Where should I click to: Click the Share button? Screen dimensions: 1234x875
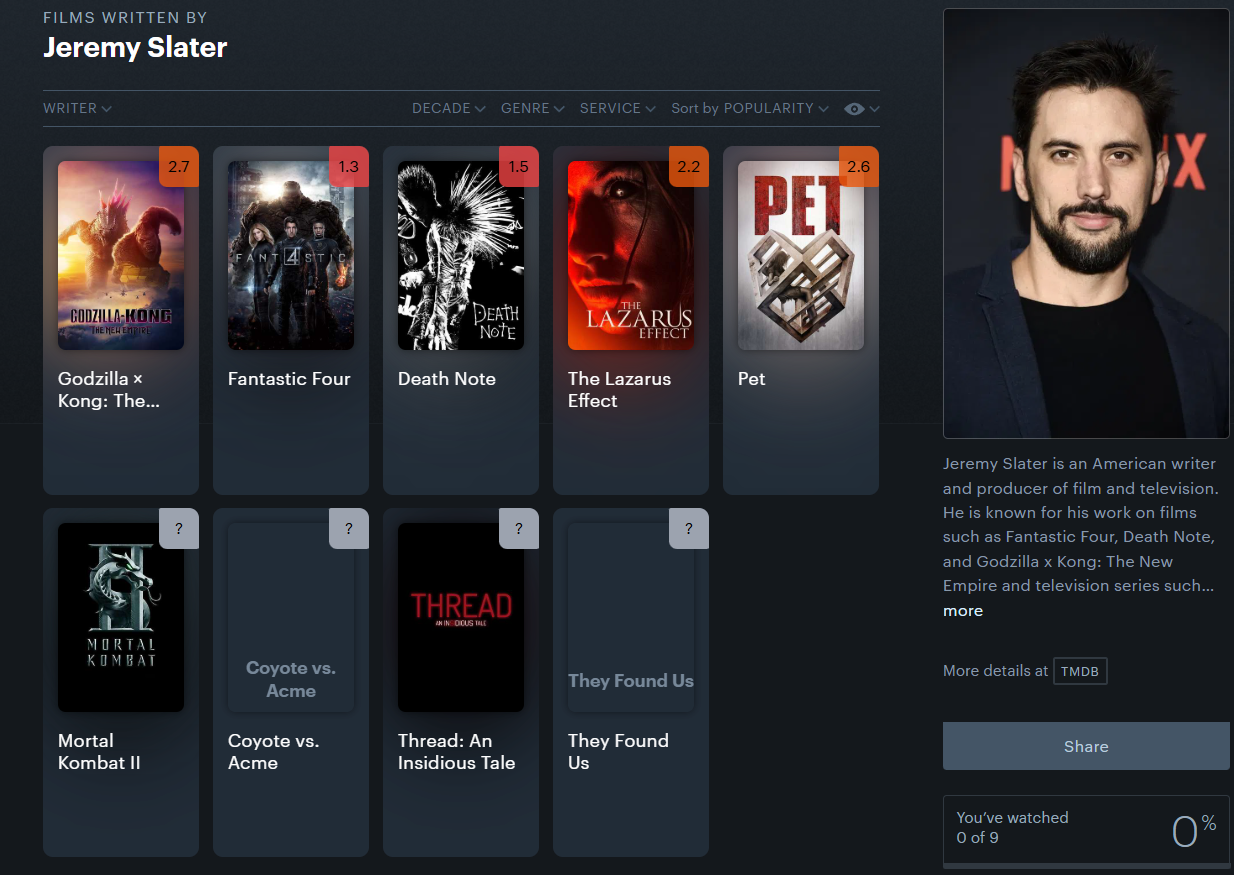pos(1086,746)
